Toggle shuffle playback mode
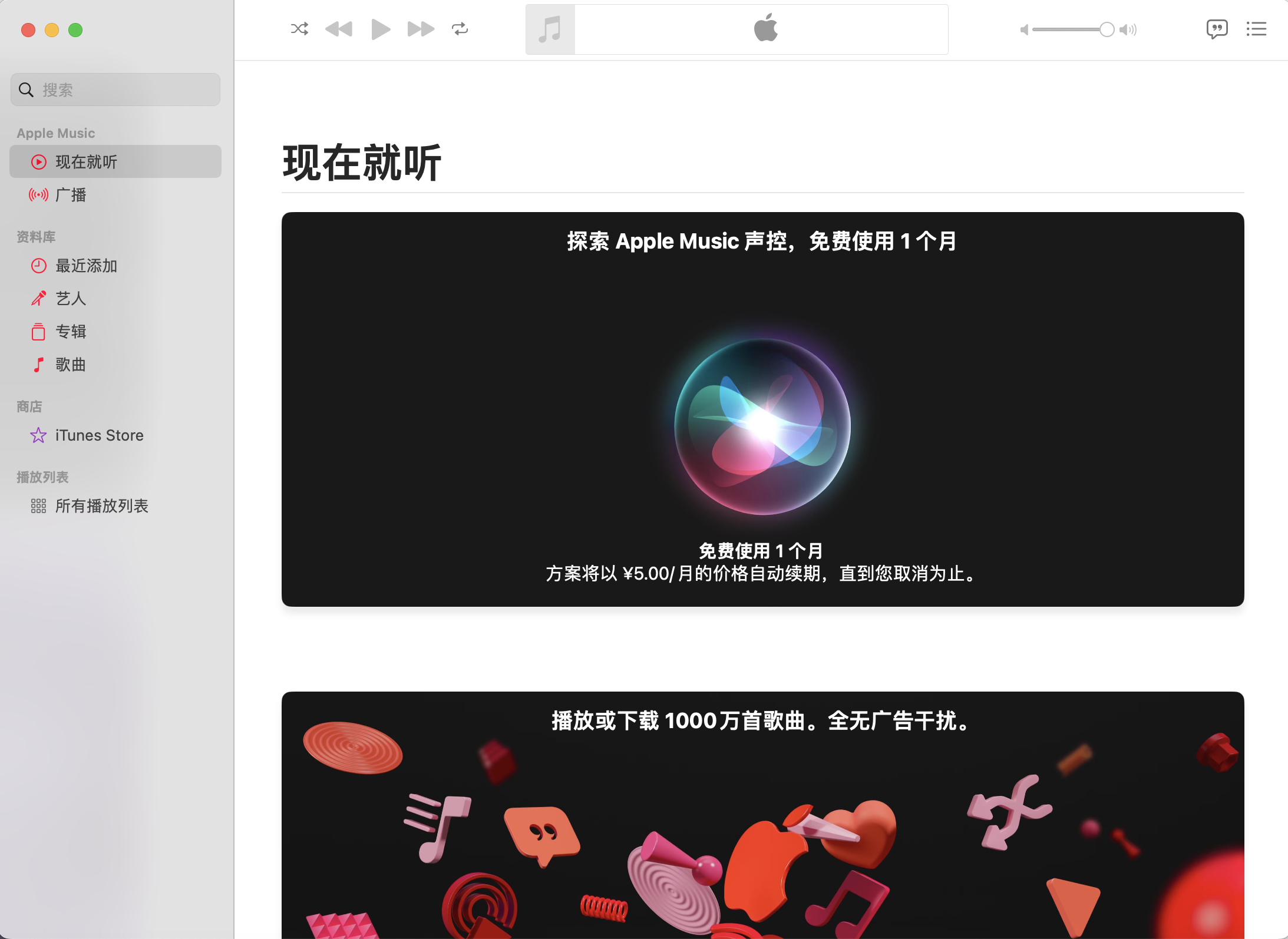Image resolution: width=1288 pixels, height=939 pixels. 299,29
